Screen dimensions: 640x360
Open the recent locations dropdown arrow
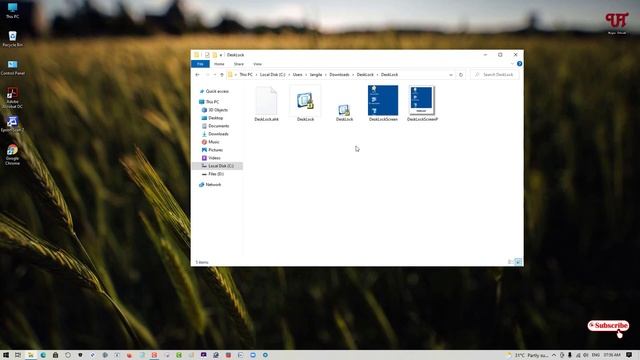[215, 75]
